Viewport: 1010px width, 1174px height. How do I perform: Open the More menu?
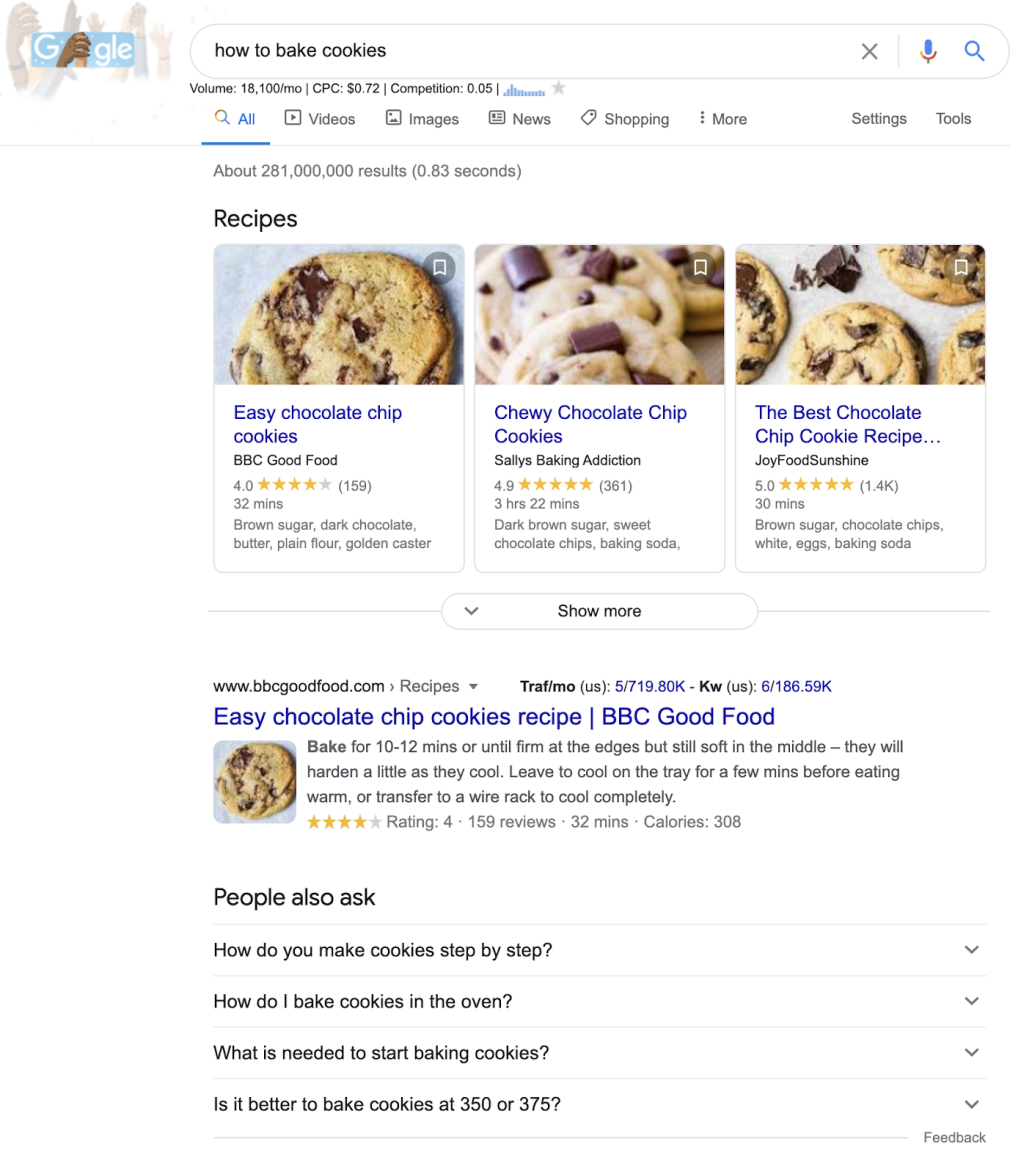coord(722,119)
